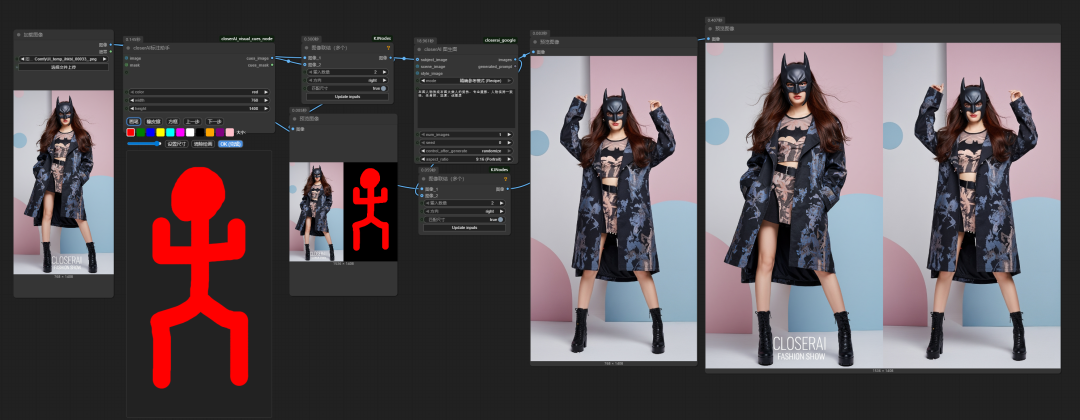Click the 选择文件上传 upload button
1080x420 pixels.
point(63,67)
